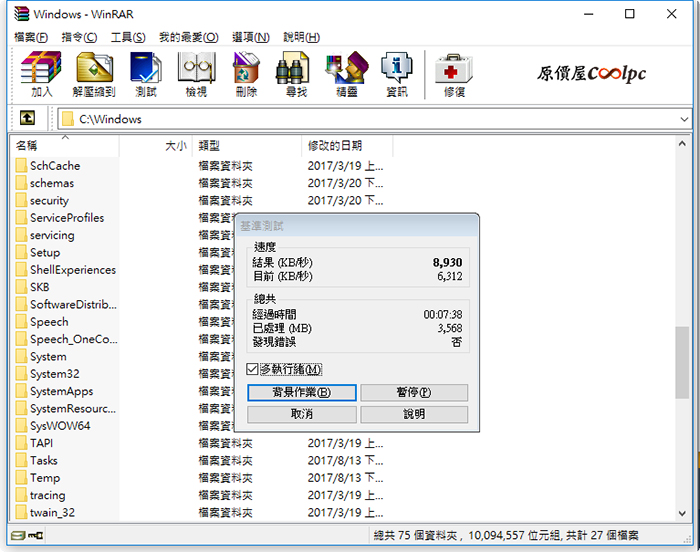
Task: Click the key icon in status bar
Action: tap(35, 535)
